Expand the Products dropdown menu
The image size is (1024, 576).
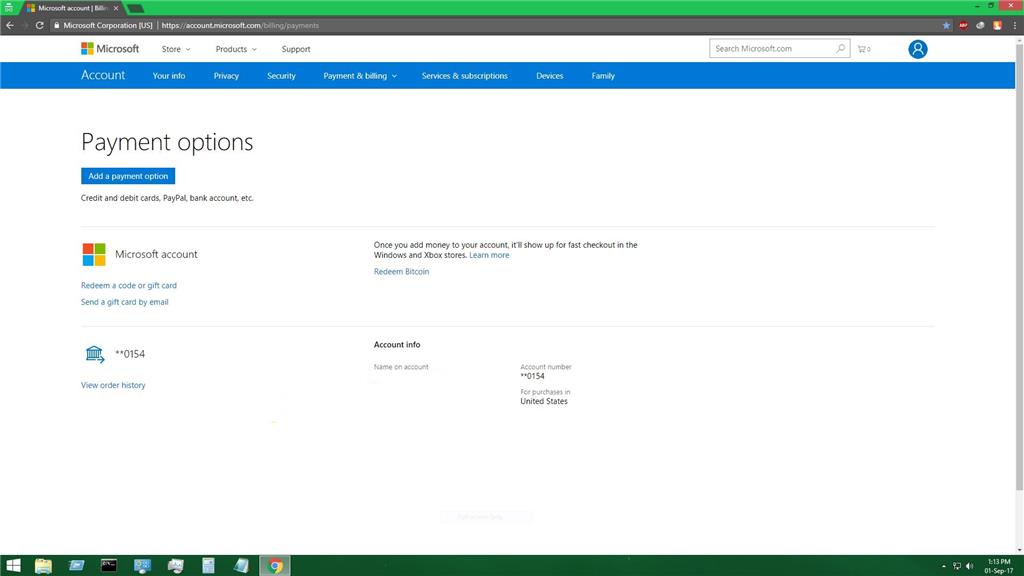[236, 49]
